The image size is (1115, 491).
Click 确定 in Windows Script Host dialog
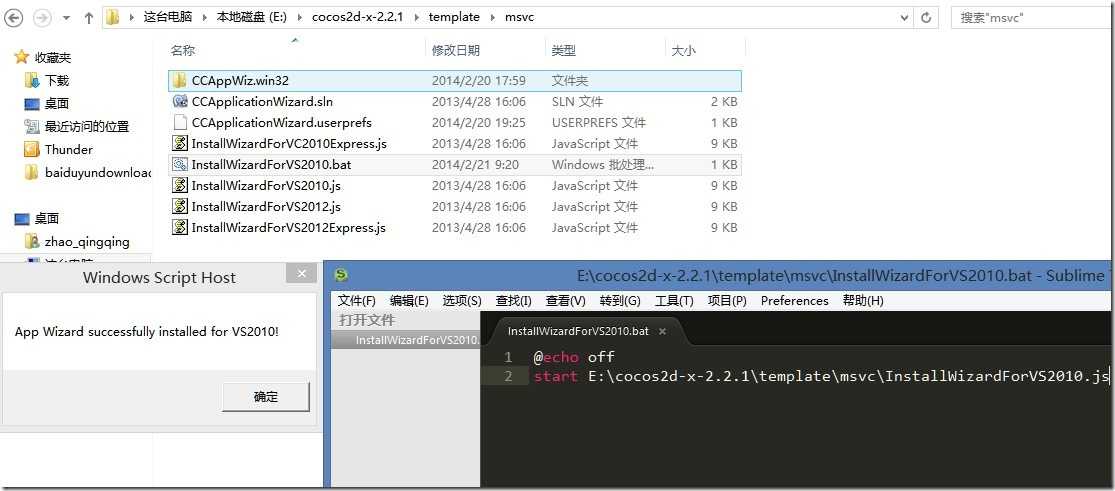(266, 397)
